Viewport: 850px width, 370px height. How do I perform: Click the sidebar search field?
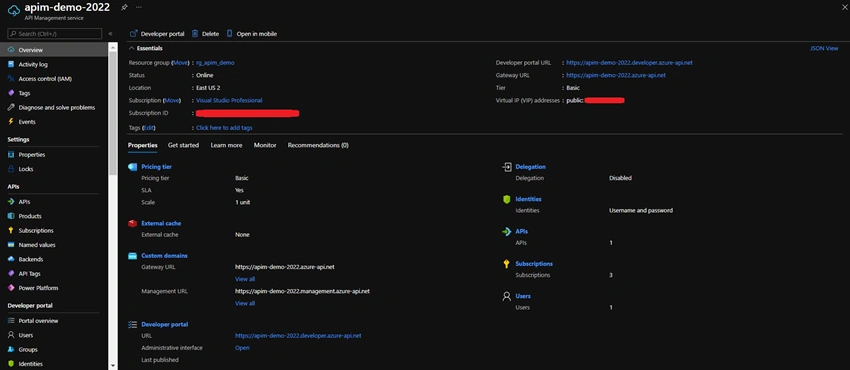pyautogui.click(x=55, y=34)
